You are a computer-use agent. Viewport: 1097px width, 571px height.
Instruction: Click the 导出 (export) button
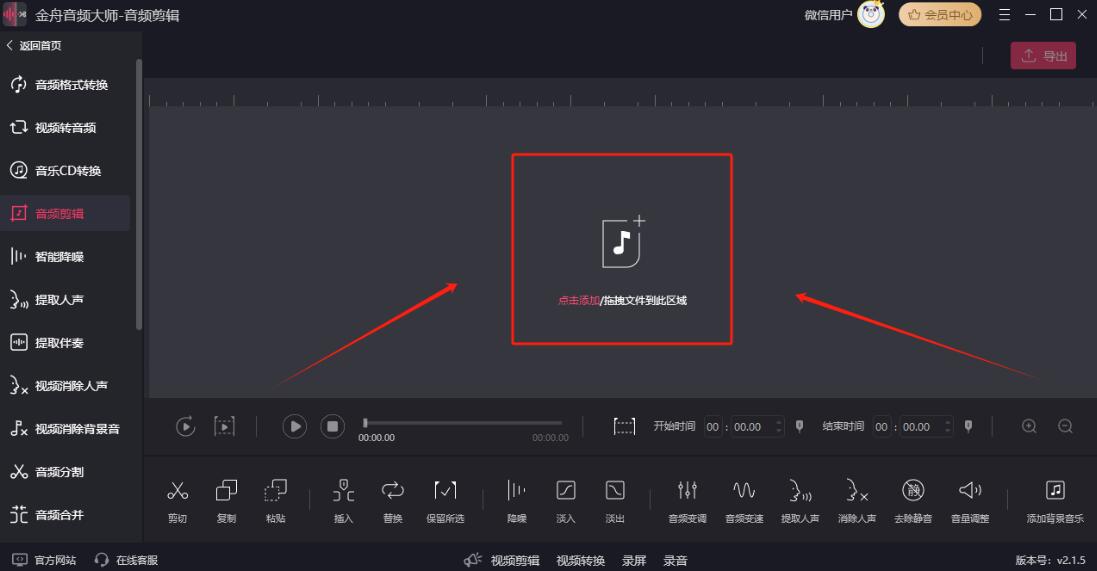1043,56
